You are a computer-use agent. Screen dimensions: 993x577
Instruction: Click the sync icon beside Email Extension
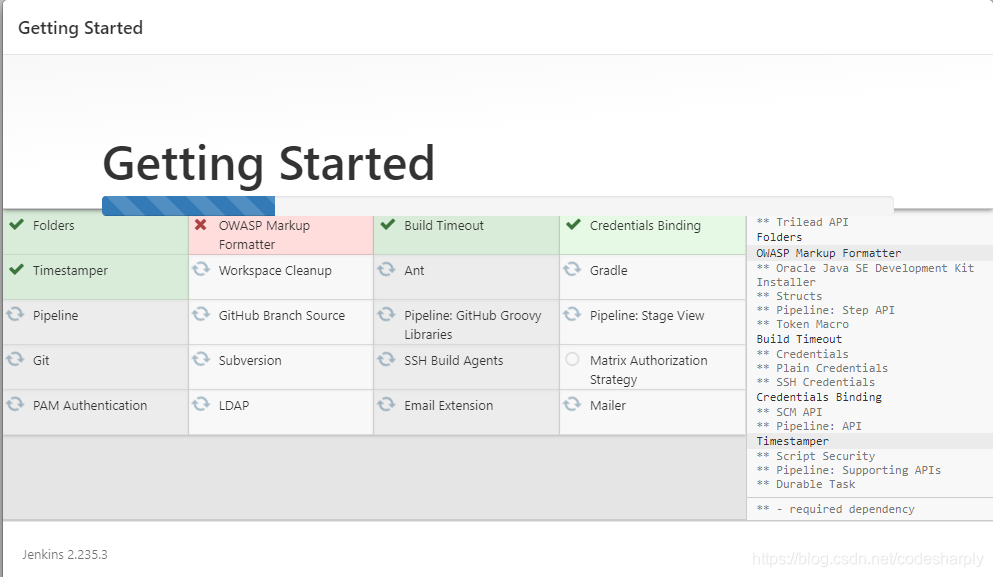click(386, 404)
